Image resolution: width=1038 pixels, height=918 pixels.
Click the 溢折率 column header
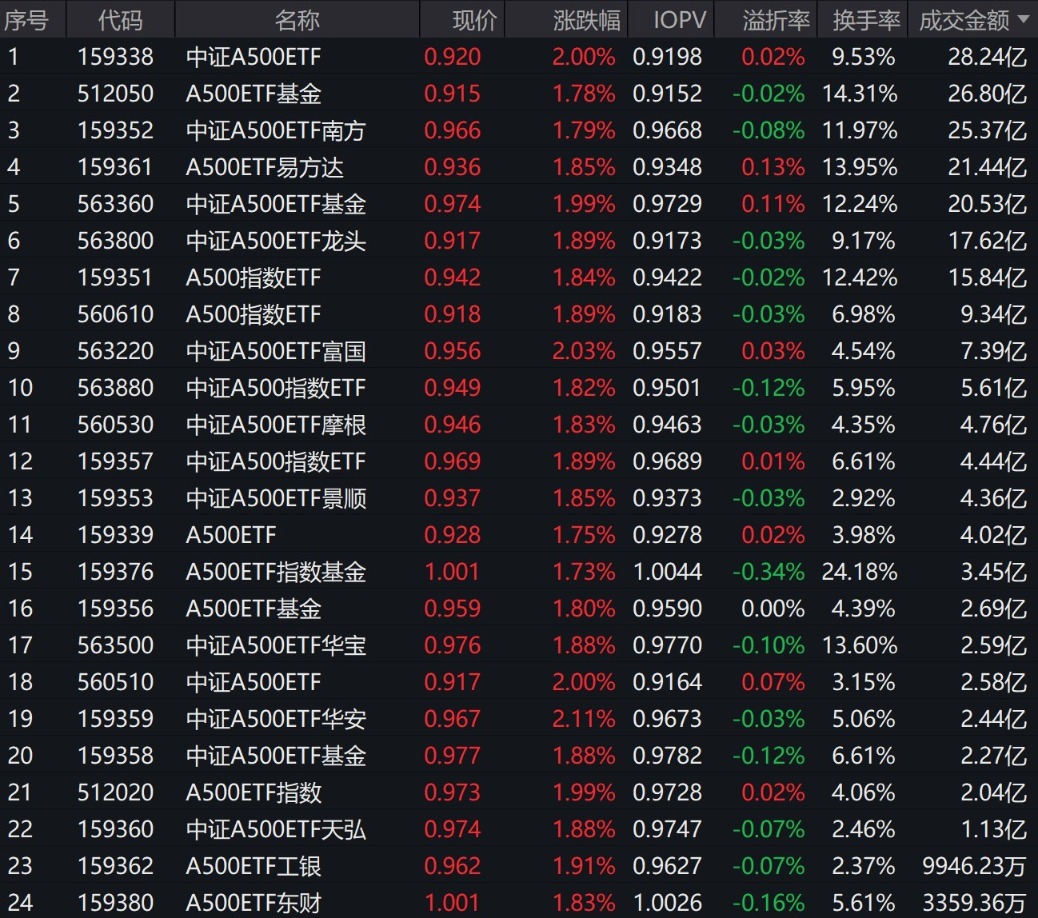[775, 20]
